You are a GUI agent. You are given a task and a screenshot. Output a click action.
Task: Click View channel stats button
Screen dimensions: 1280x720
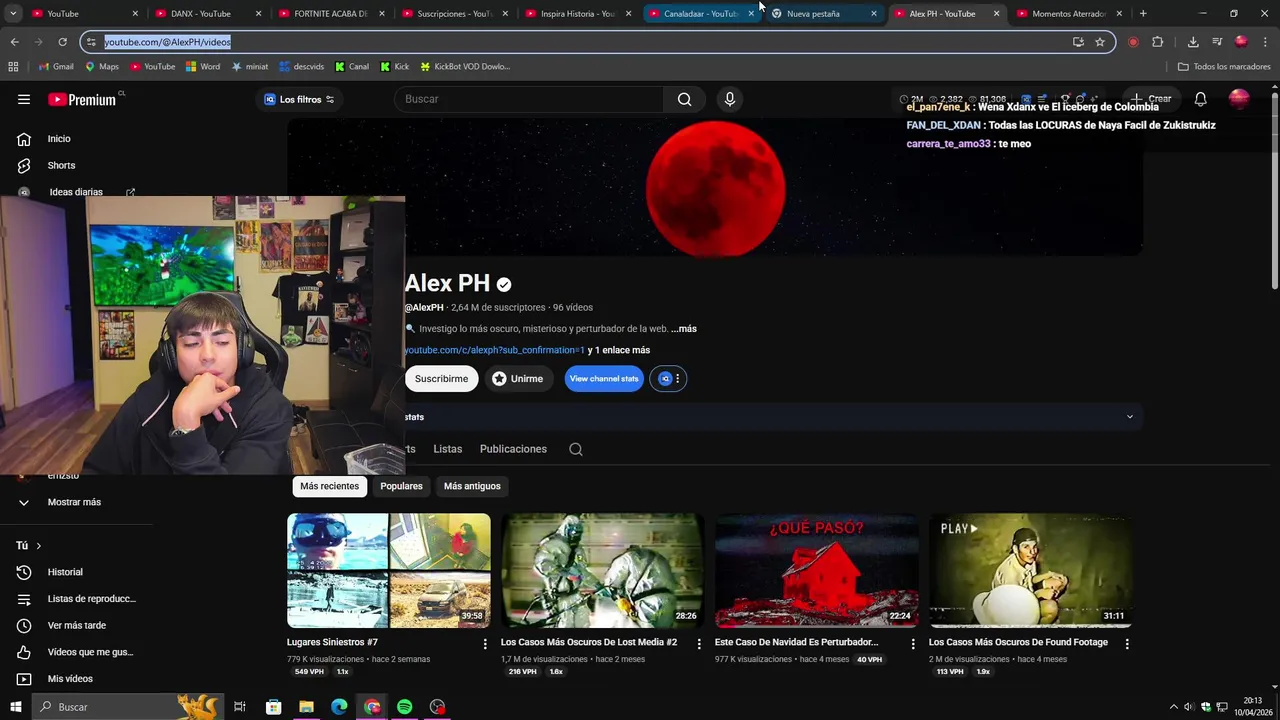point(604,379)
